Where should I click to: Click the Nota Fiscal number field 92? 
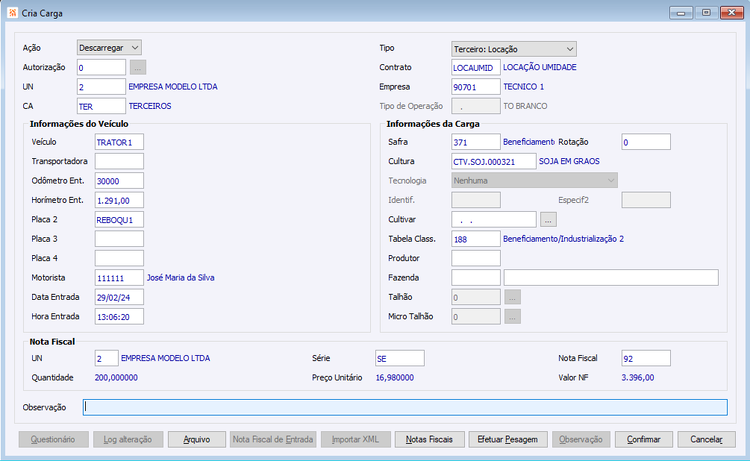[x=646, y=358]
